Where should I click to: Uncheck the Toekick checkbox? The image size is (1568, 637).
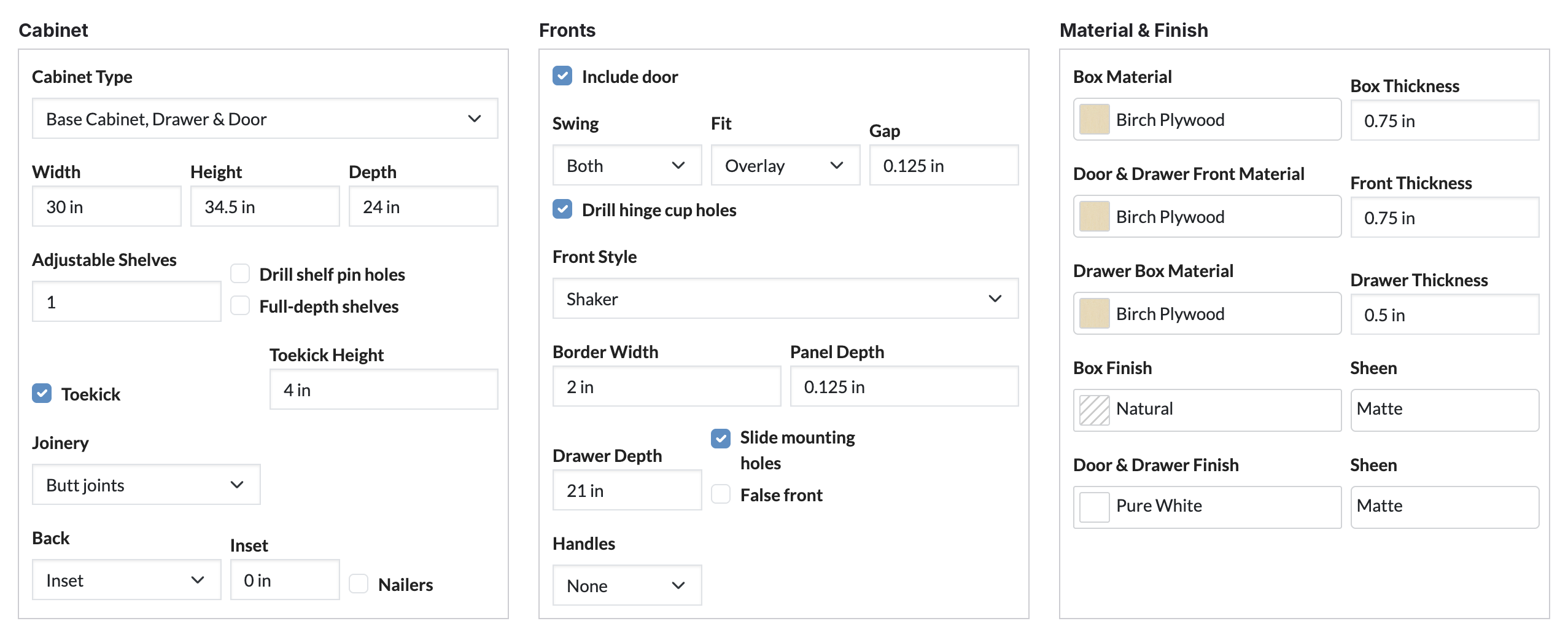42,394
